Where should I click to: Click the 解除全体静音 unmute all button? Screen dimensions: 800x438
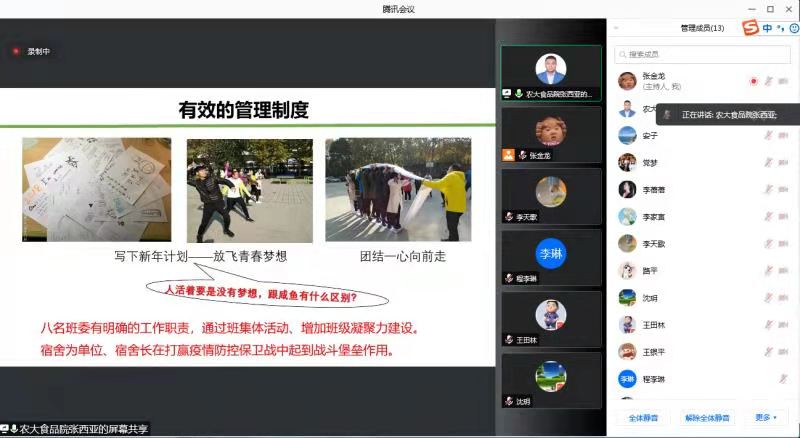707,417
